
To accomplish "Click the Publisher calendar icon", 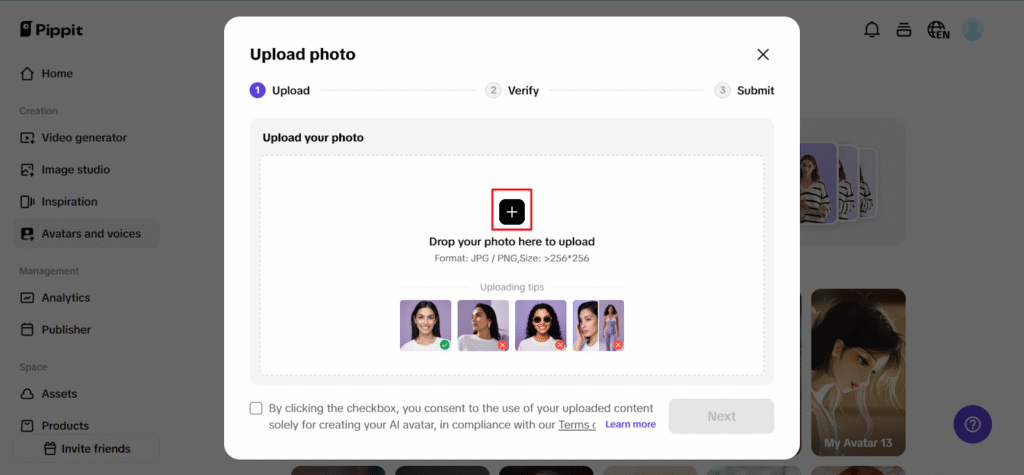I will click(x=27, y=330).
